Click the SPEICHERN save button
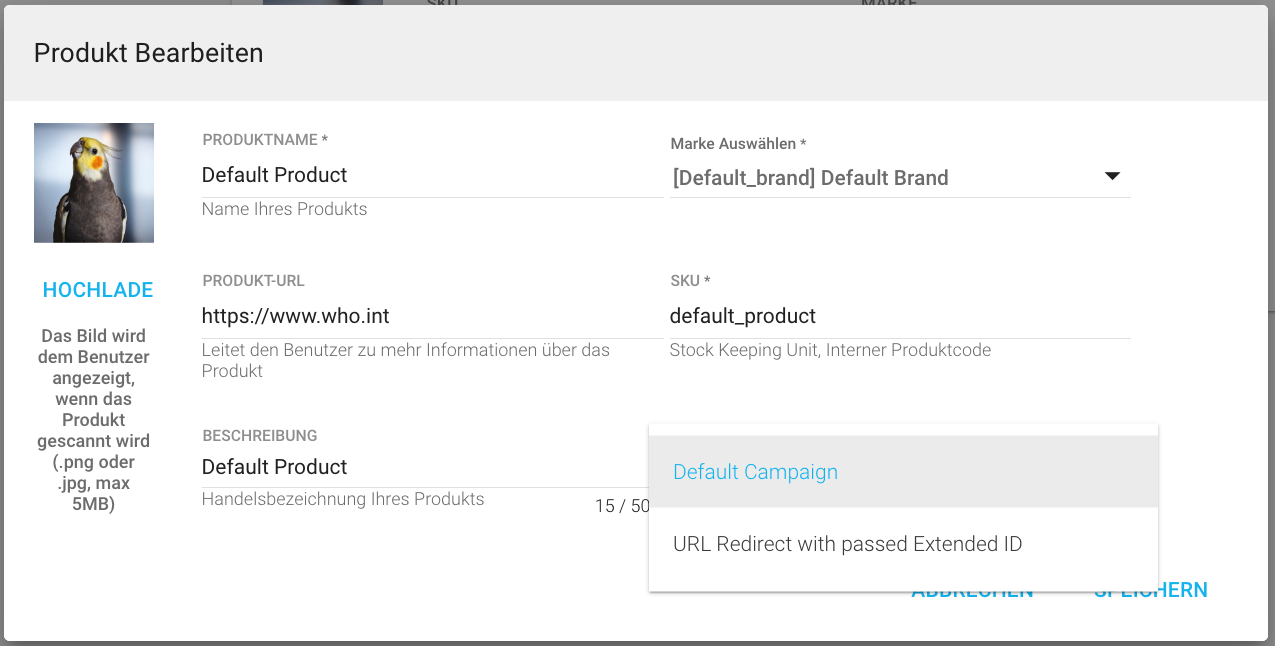The width and height of the screenshot is (1275, 646). (x=1150, y=592)
